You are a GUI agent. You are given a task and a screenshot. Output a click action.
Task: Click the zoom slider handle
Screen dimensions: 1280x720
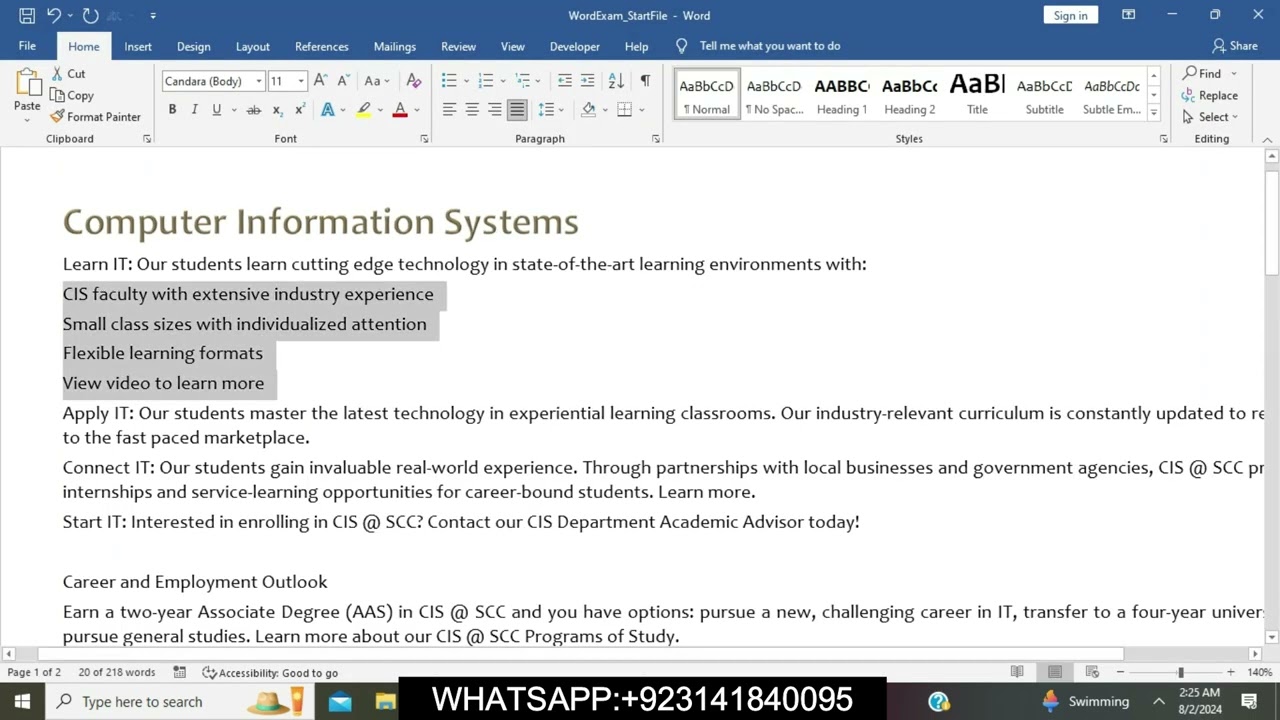pyautogui.click(x=1180, y=672)
